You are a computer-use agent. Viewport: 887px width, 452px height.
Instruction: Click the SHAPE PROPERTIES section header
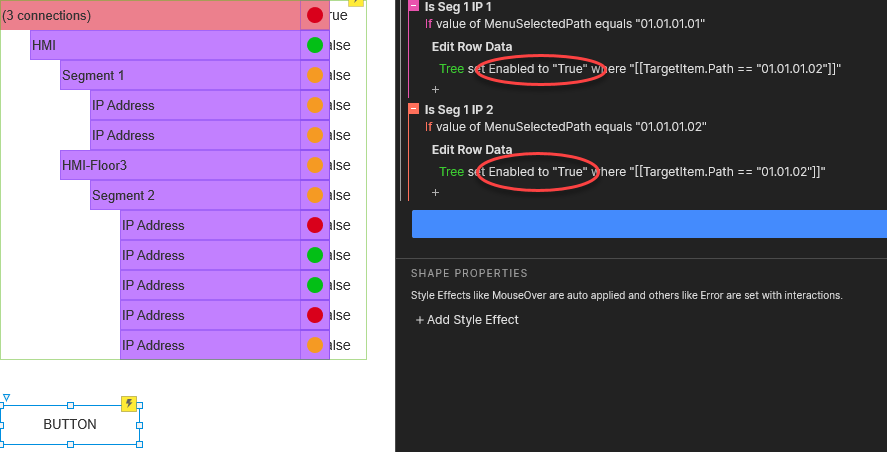click(469, 273)
